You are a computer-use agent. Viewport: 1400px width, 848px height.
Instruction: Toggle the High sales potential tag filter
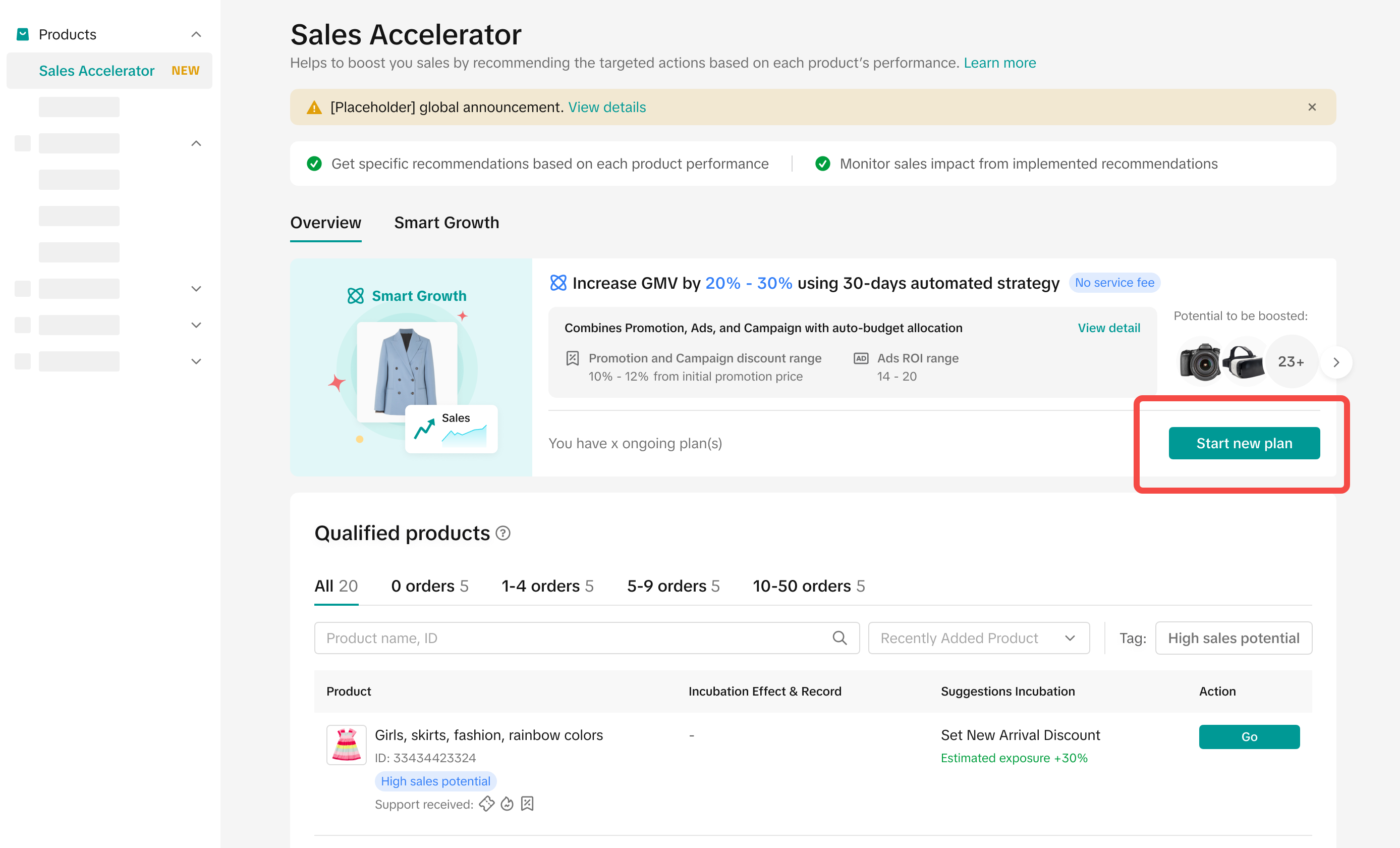(x=1233, y=638)
